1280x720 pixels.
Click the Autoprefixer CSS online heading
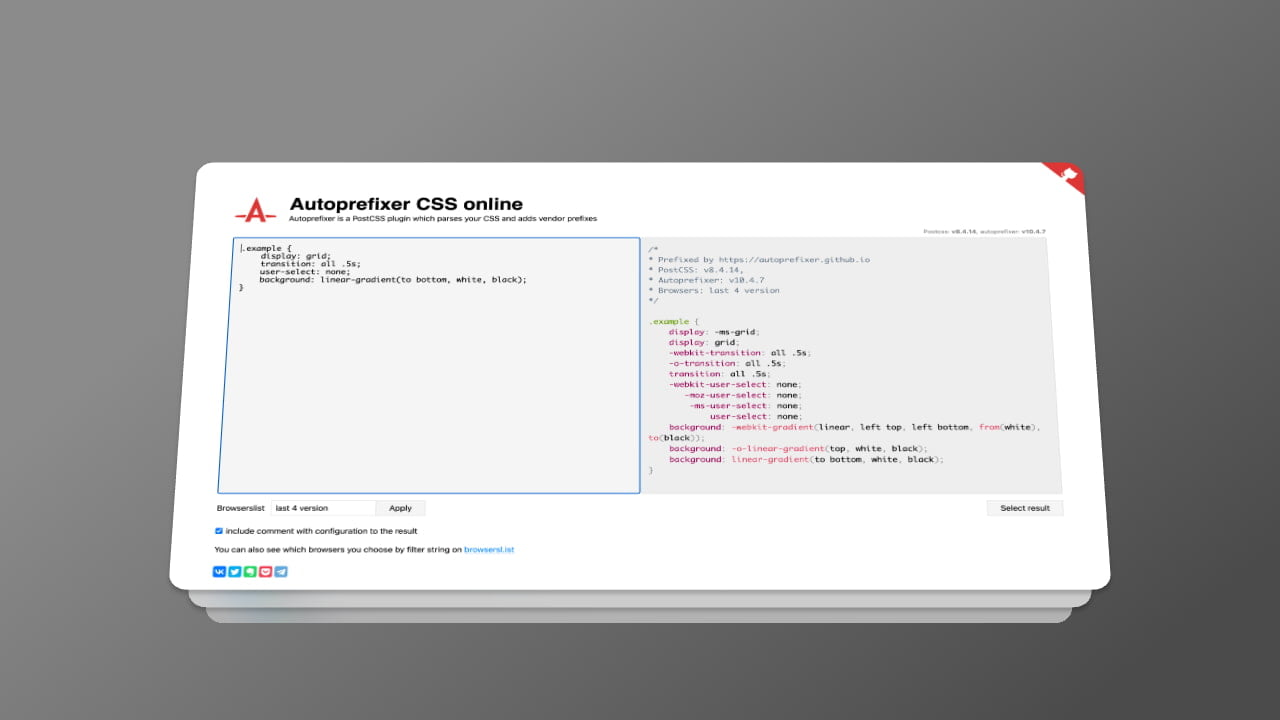coord(405,204)
